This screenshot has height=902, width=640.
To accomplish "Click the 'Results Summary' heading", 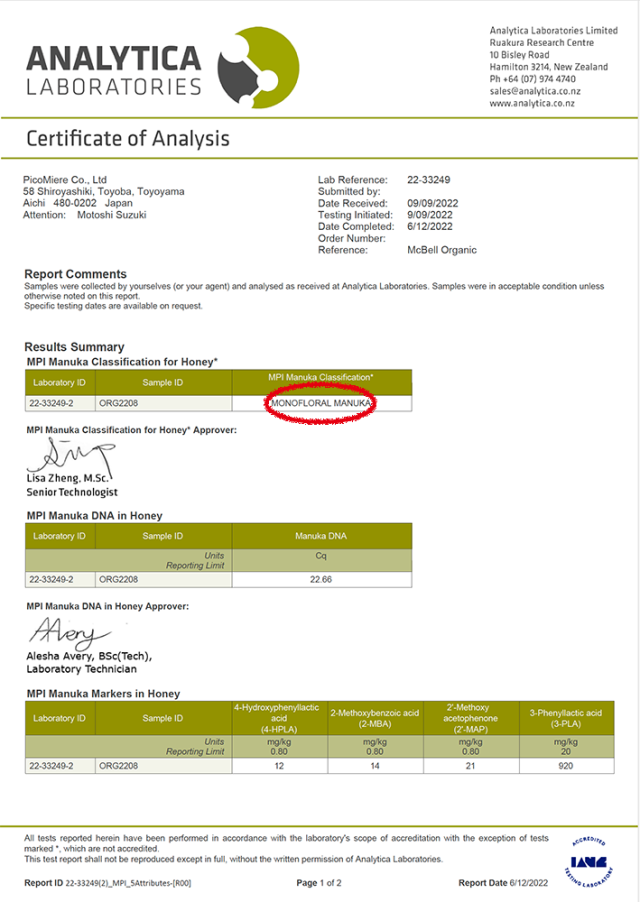I will [74, 347].
